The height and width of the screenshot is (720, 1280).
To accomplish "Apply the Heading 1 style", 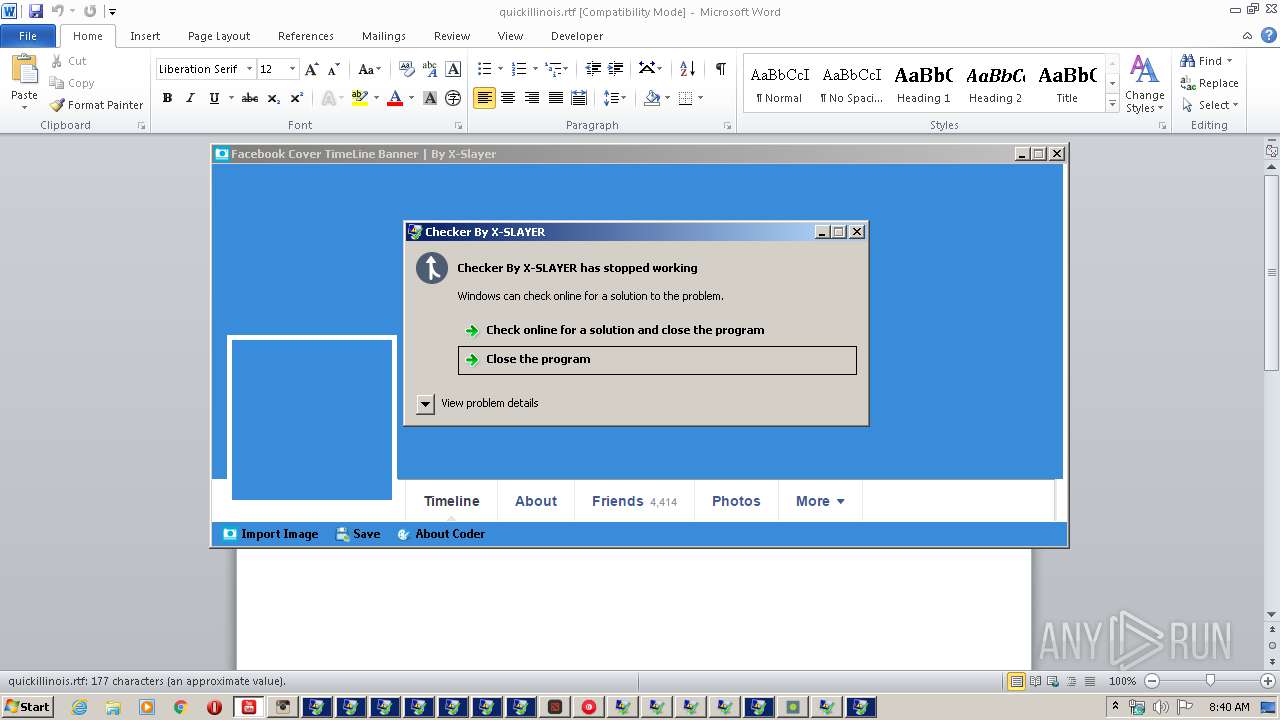I will pyautogui.click(x=924, y=84).
